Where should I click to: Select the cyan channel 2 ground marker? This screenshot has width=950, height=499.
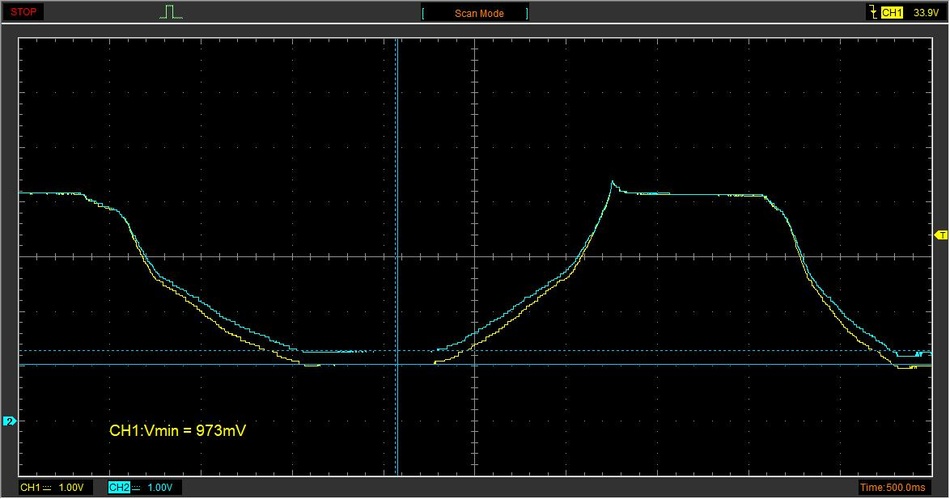click(9, 421)
